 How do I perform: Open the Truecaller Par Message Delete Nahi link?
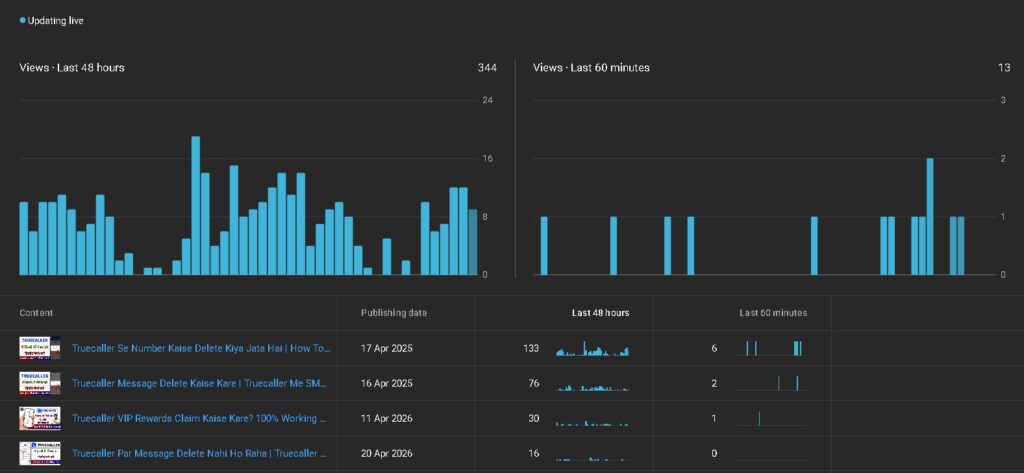click(x=199, y=453)
